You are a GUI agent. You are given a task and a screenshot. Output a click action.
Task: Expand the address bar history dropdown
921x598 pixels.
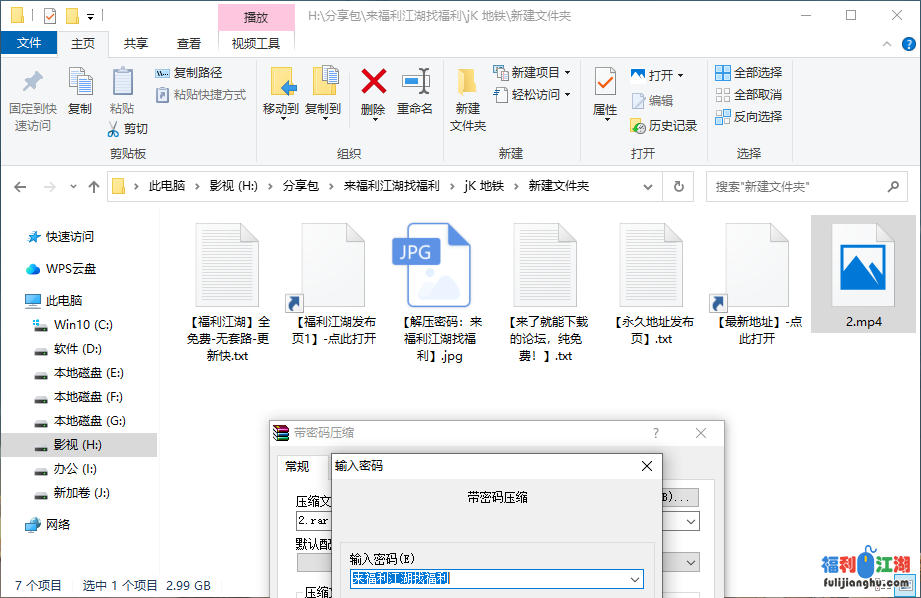point(648,187)
